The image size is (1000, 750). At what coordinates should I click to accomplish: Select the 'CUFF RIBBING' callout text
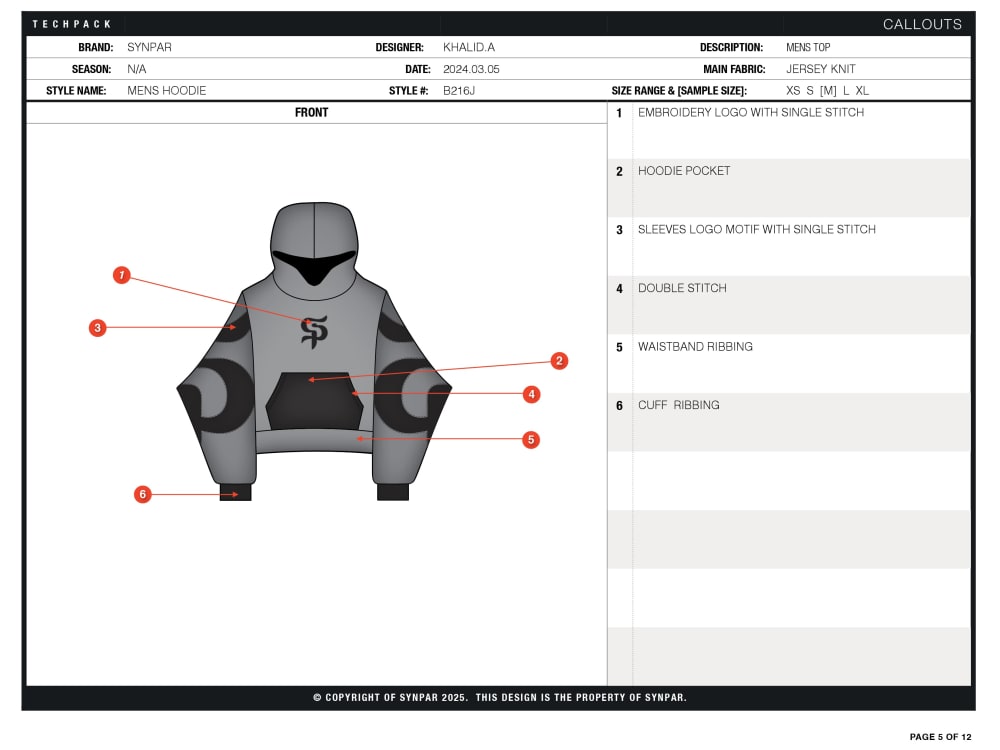click(679, 405)
